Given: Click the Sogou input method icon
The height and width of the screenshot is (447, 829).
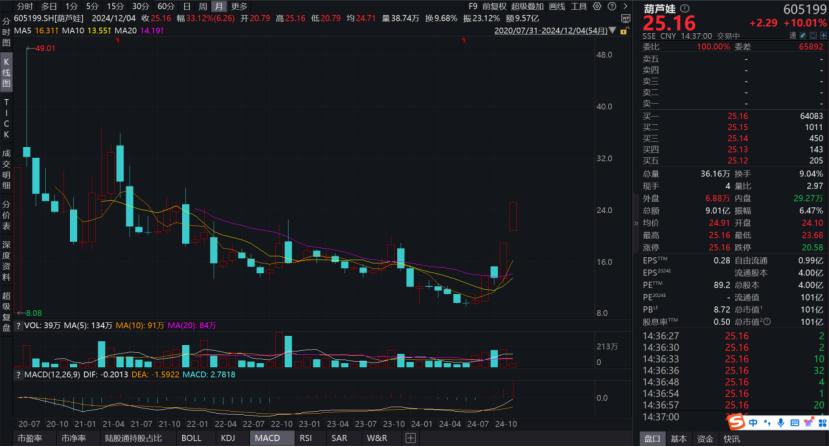Looking at the screenshot, I should [x=734, y=422].
